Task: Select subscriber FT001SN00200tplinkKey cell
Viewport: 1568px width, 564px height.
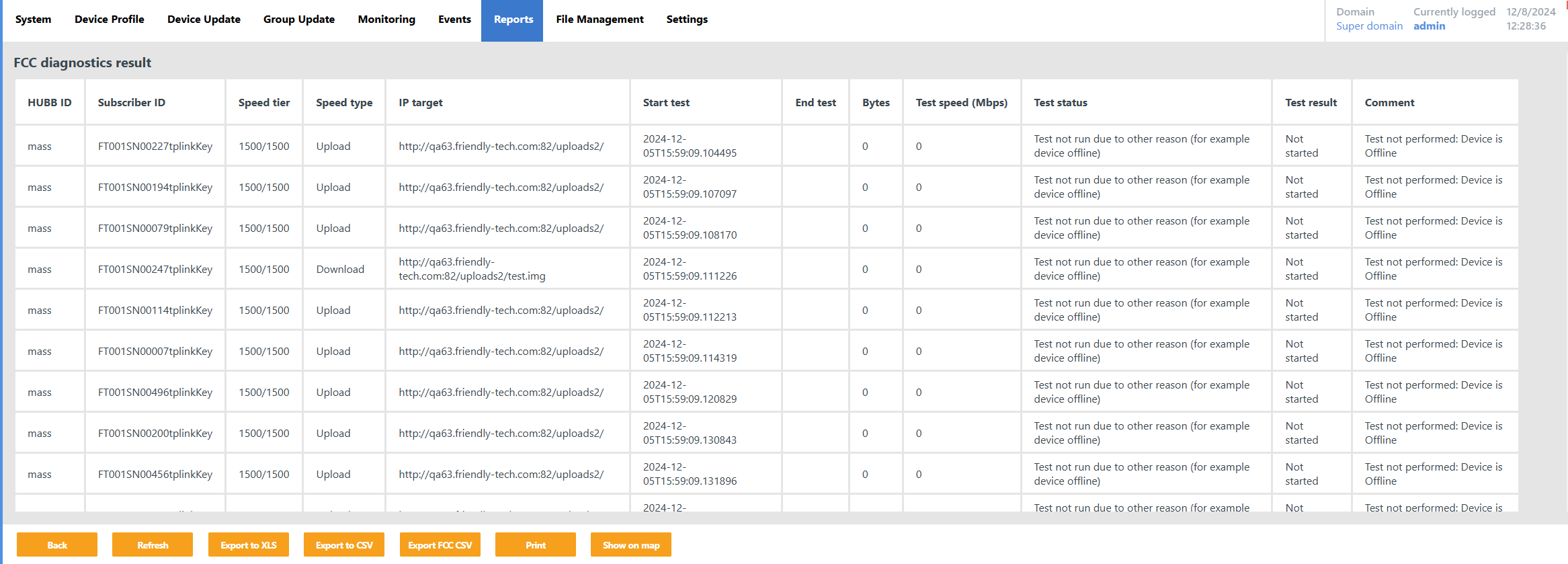Action: point(155,433)
